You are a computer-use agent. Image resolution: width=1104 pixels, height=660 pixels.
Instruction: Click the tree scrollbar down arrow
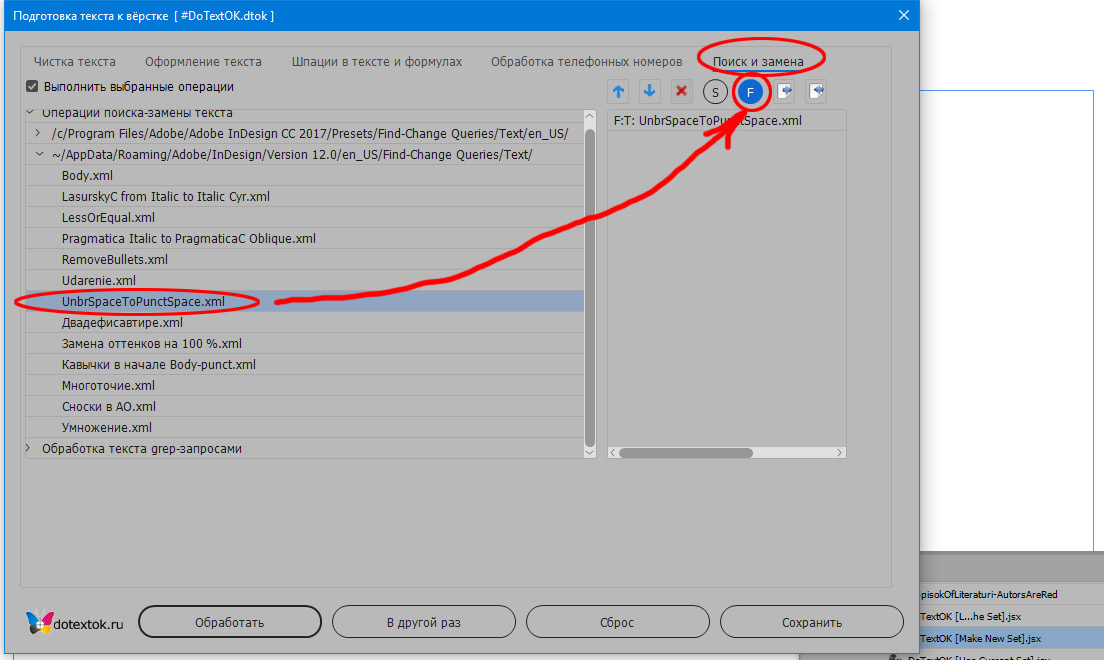(x=590, y=452)
